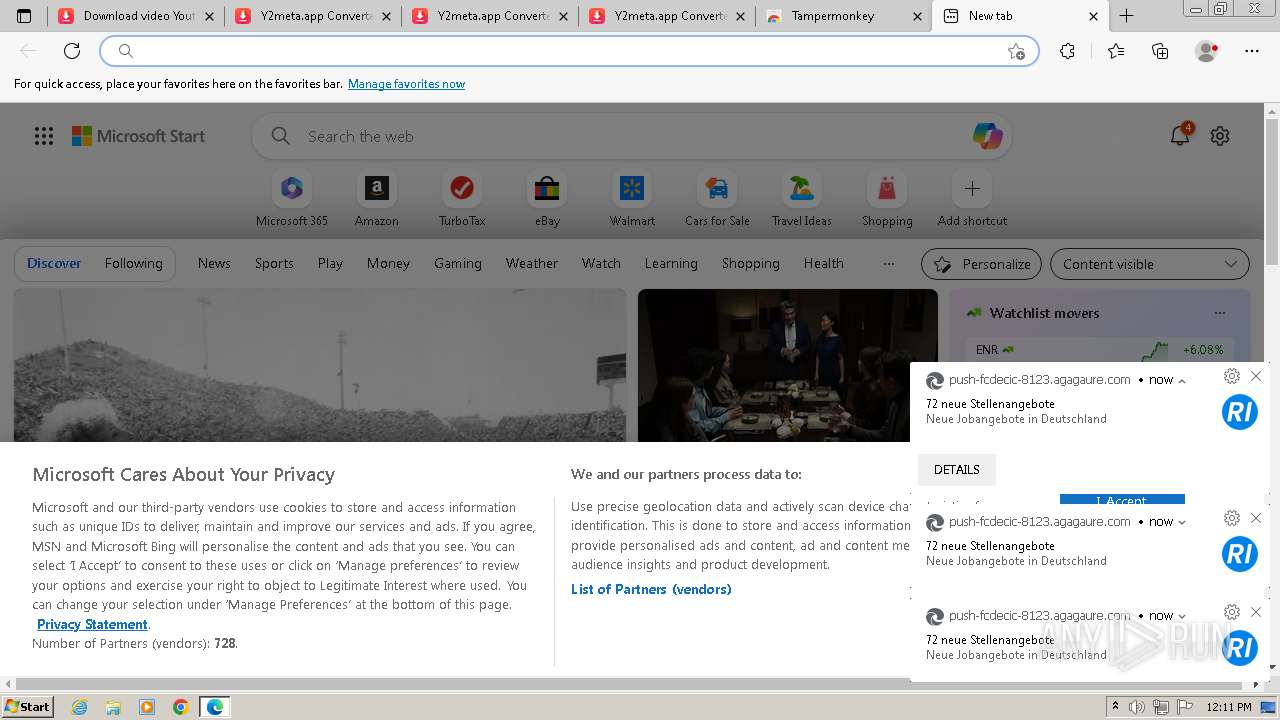This screenshot has height=720, width=1280.
Task: Add this page to favorites star
Action: (x=1016, y=51)
